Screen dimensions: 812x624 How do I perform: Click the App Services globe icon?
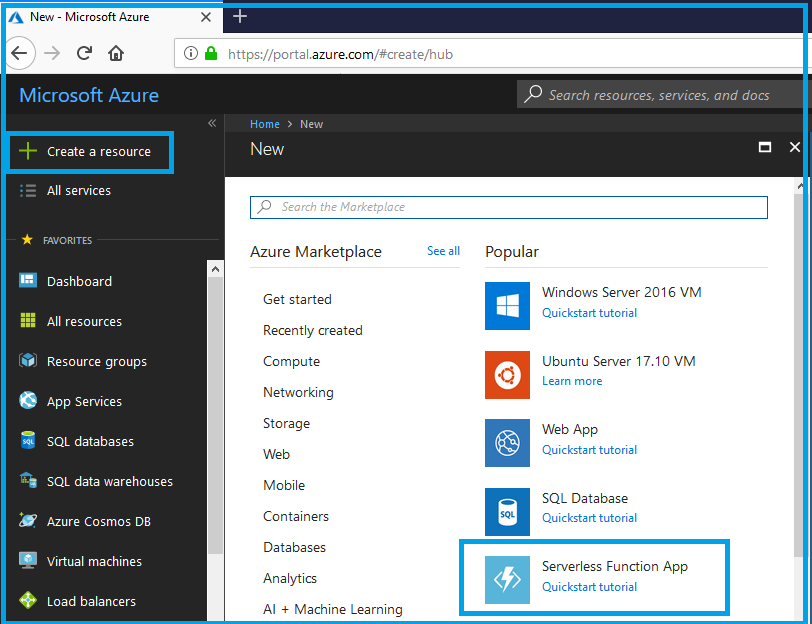[27, 400]
